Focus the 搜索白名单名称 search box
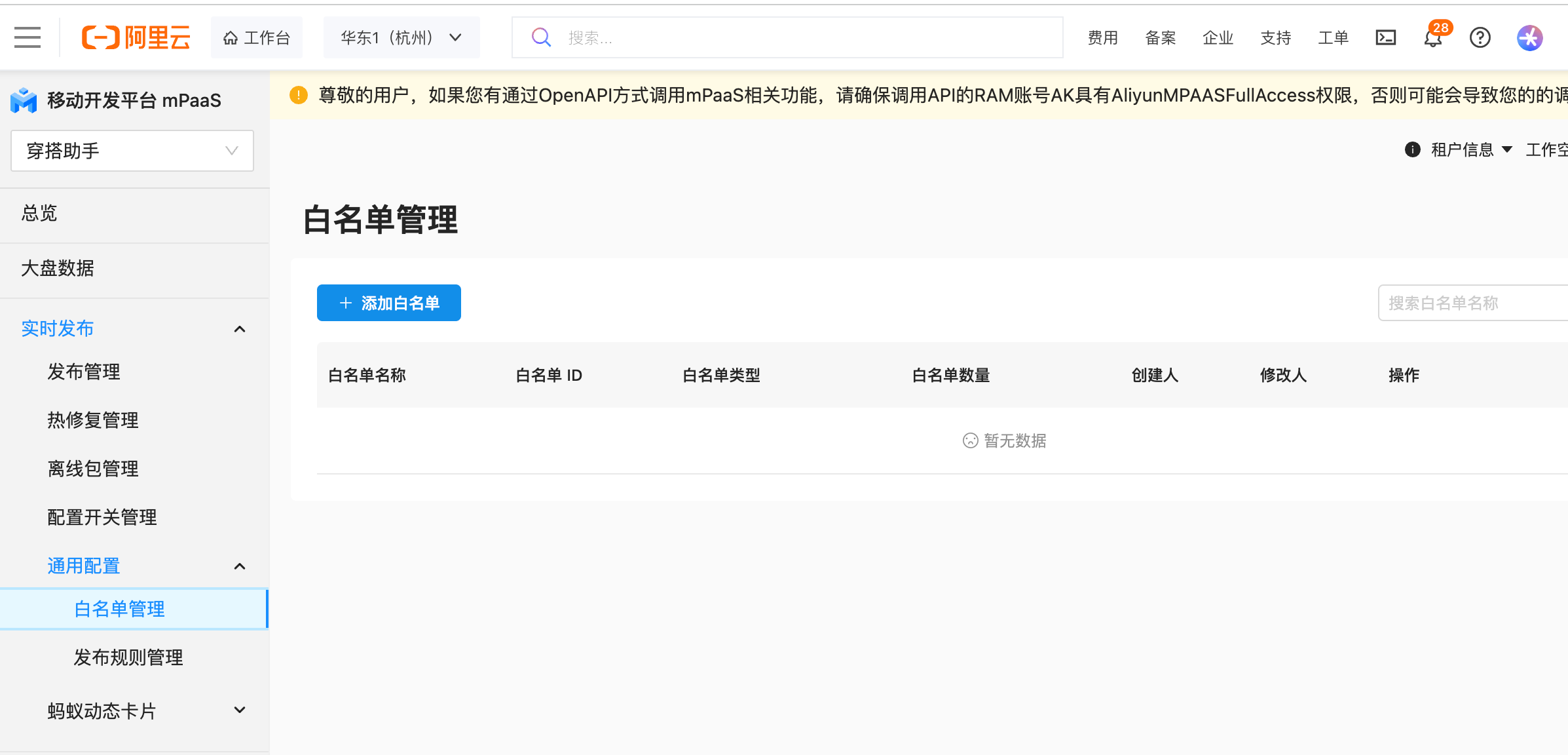Viewport: 1568px width, 755px height. (1473, 303)
